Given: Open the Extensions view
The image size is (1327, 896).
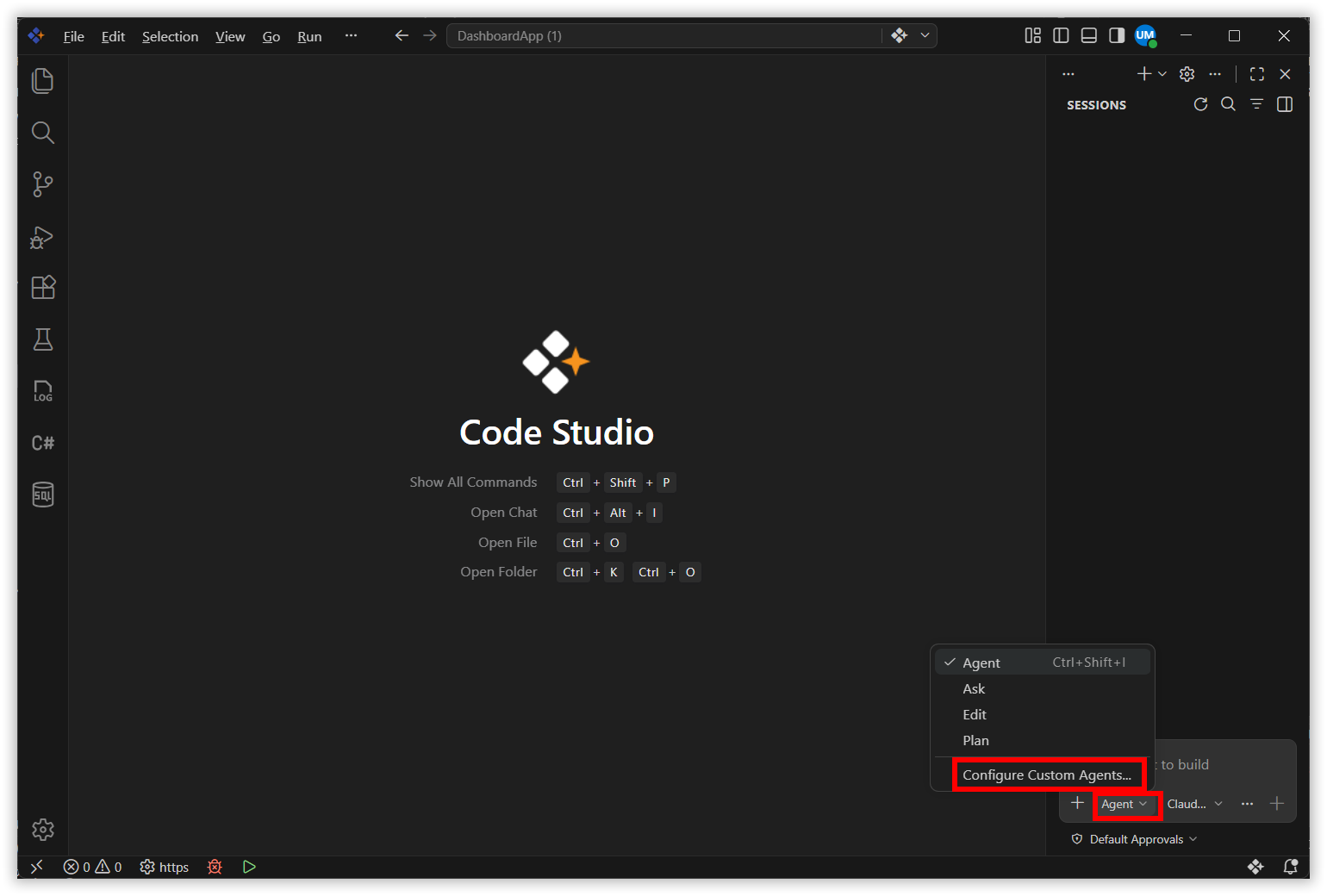Looking at the screenshot, I should (42, 288).
